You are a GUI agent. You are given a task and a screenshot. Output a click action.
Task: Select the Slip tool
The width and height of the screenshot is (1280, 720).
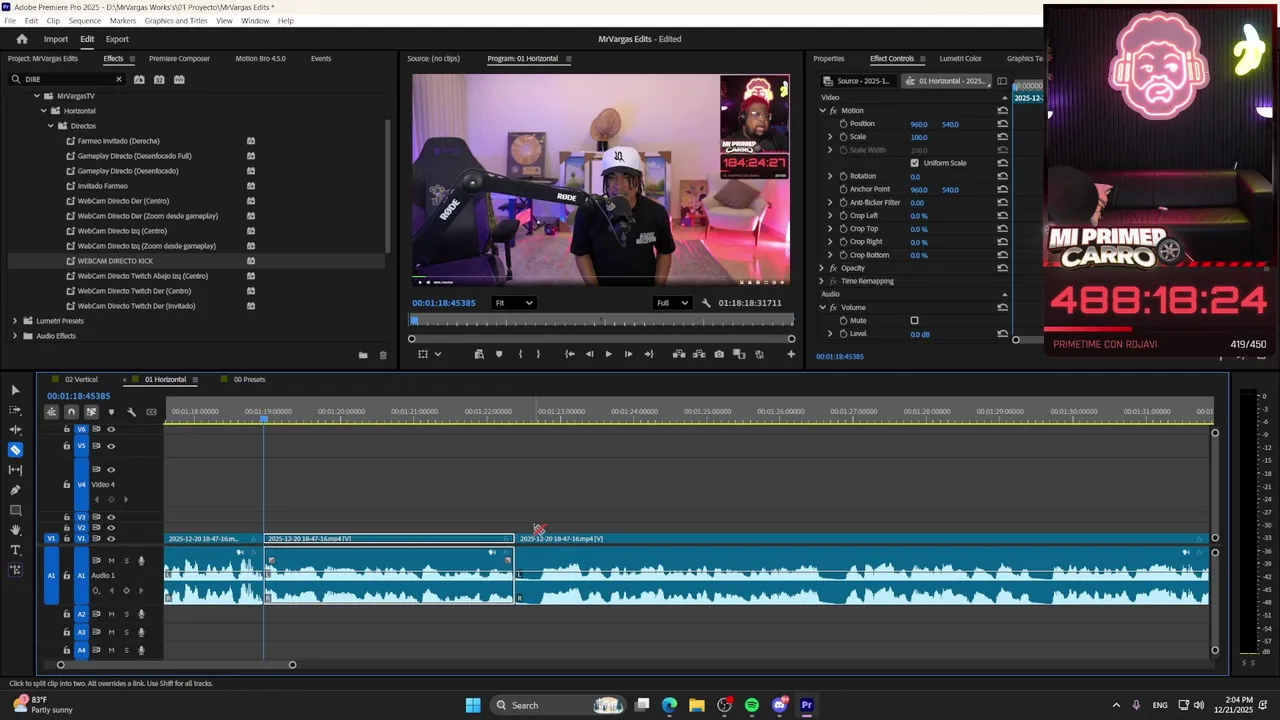coord(15,470)
